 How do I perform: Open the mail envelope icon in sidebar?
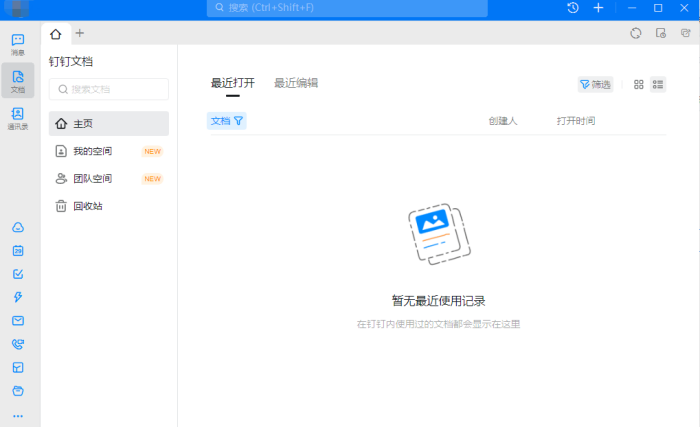click(18, 321)
